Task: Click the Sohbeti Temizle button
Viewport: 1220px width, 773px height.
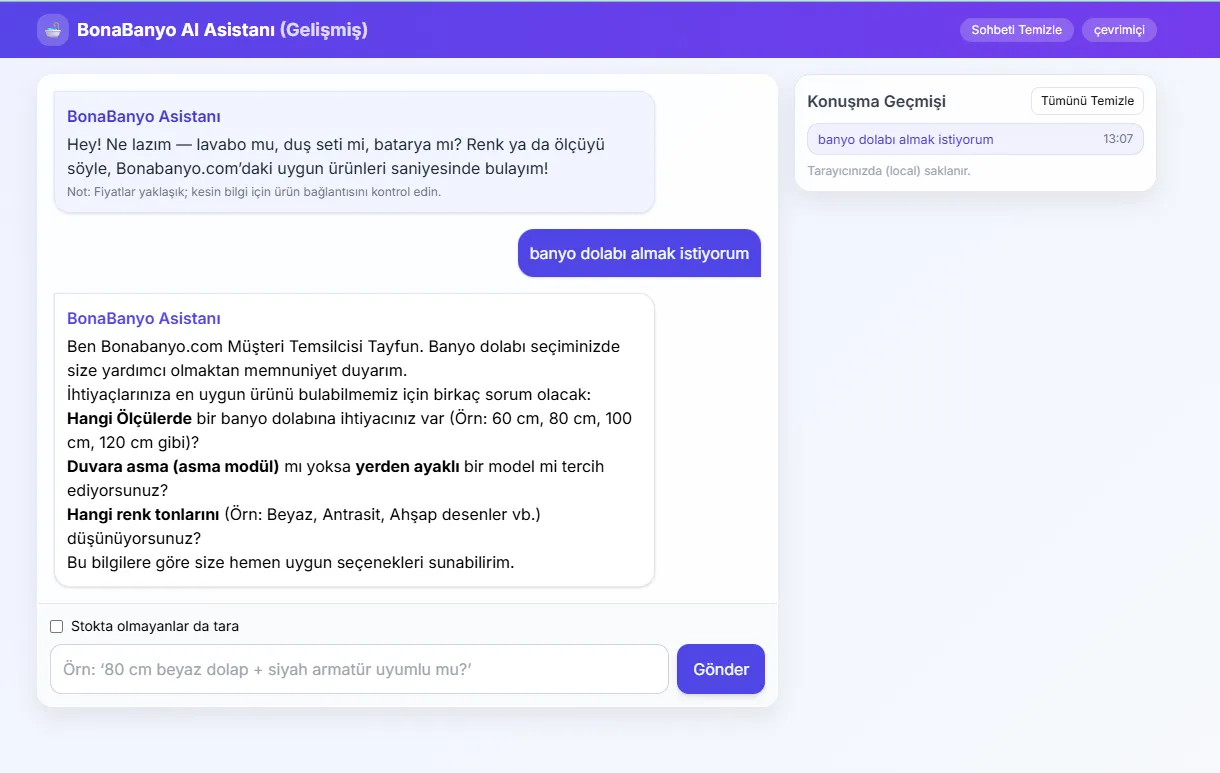Action: (x=1016, y=29)
